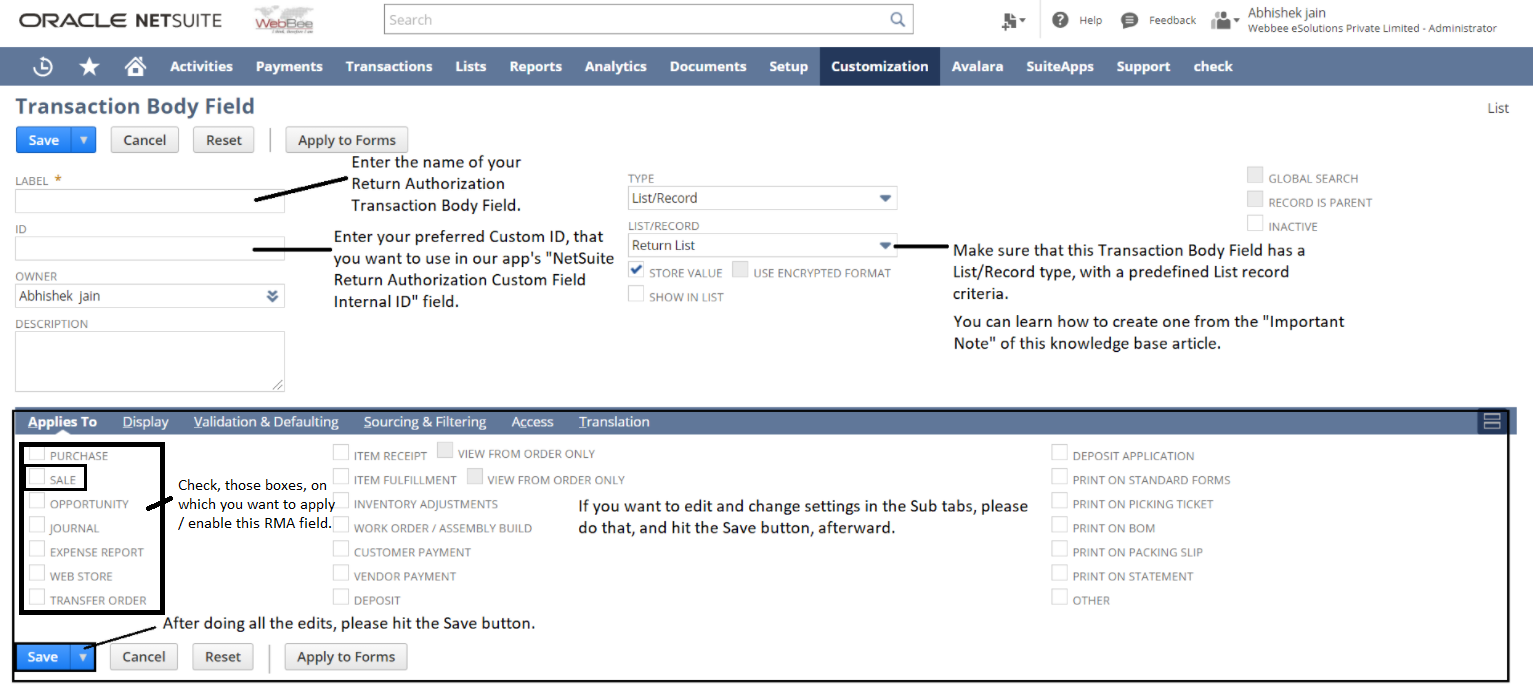Open the Create New icon in header

pos(1012,20)
